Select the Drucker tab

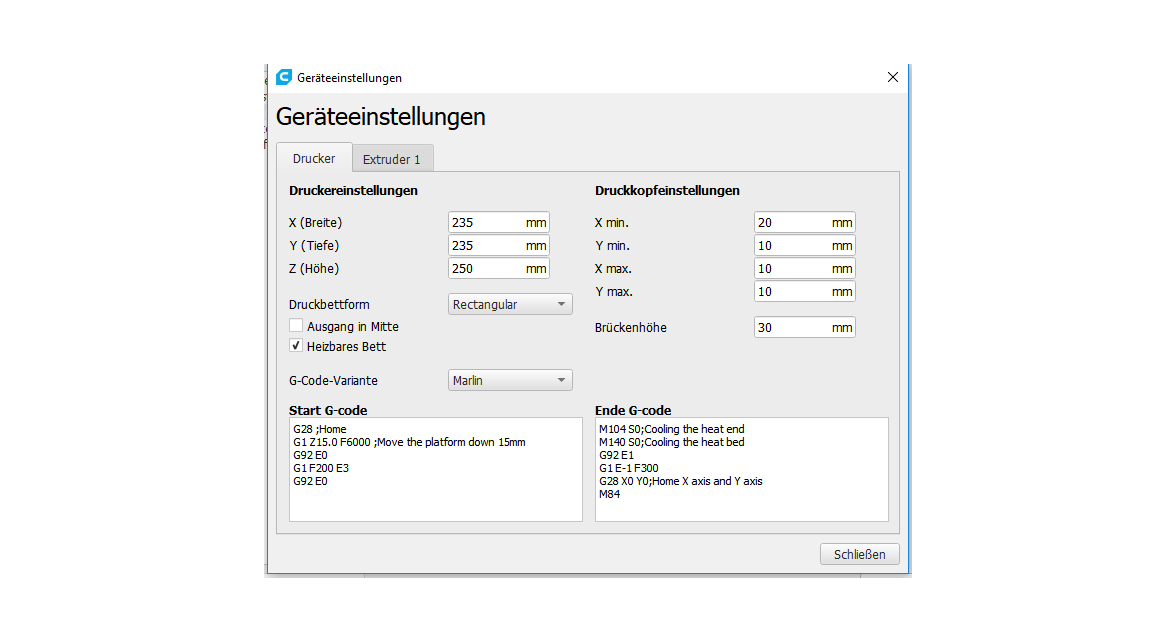click(314, 159)
